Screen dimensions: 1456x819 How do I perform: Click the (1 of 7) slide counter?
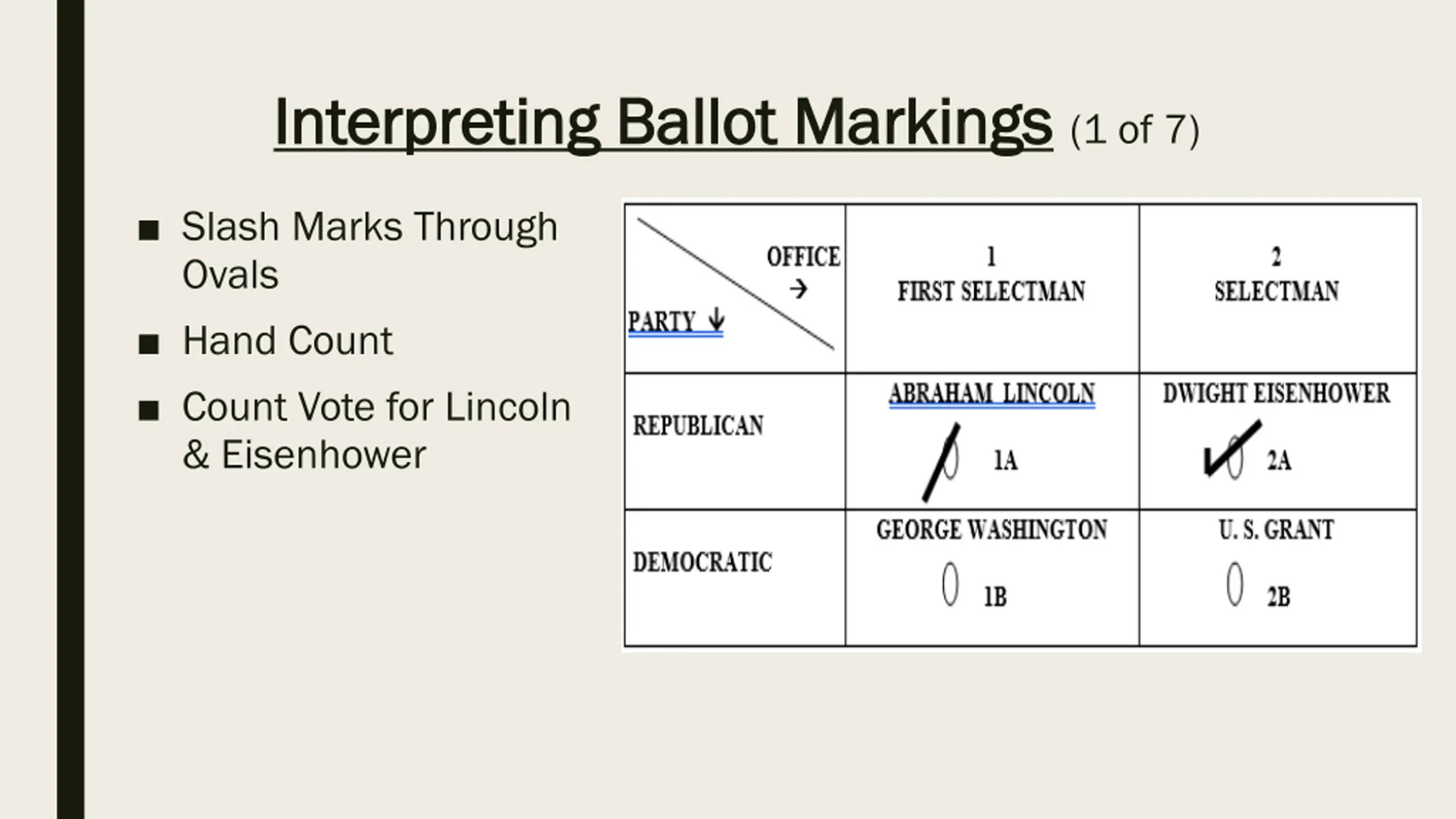point(1135,130)
